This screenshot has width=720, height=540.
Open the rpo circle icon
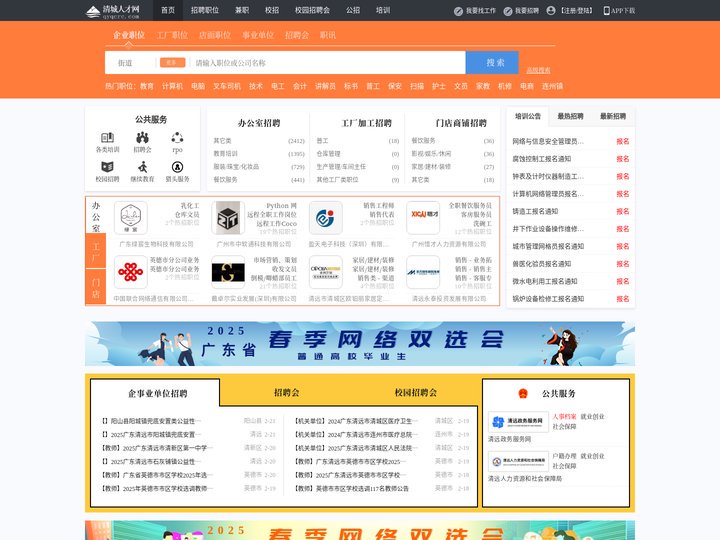click(177, 137)
